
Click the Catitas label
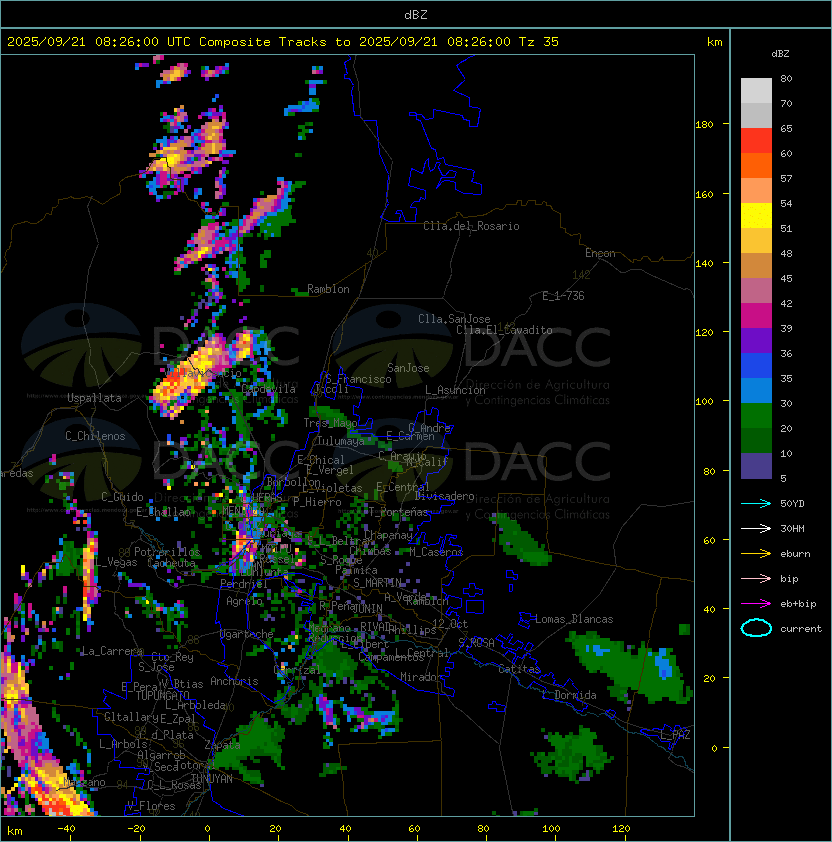point(519,669)
